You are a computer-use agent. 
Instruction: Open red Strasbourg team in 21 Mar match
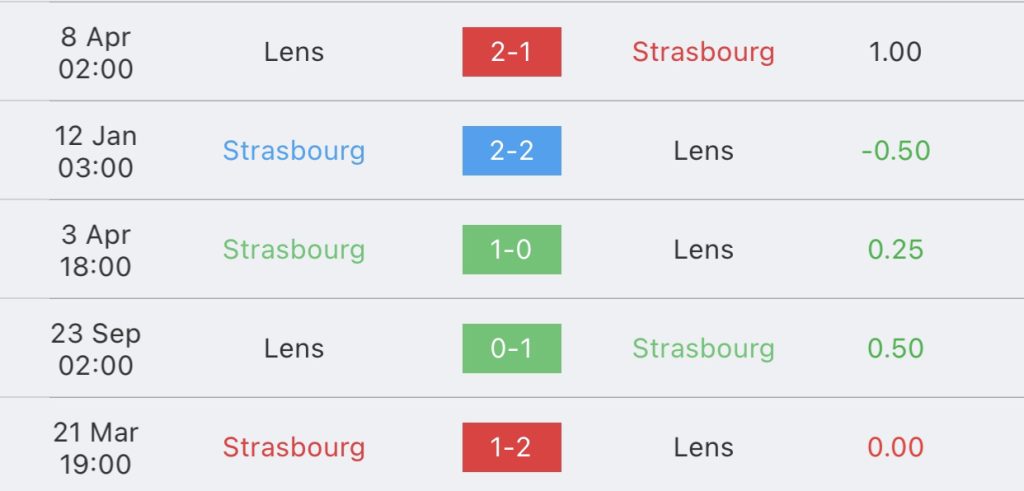pyautogui.click(x=294, y=447)
